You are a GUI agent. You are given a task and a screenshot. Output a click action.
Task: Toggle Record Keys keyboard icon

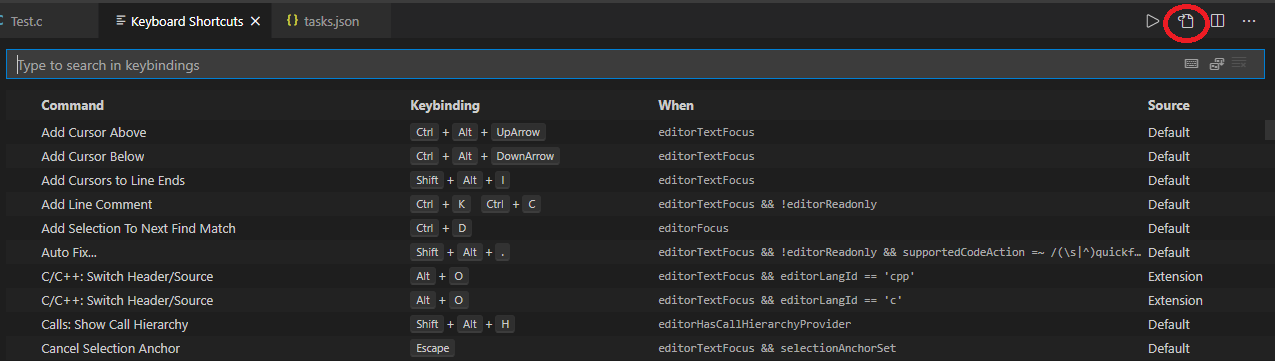click(1191, 64)
